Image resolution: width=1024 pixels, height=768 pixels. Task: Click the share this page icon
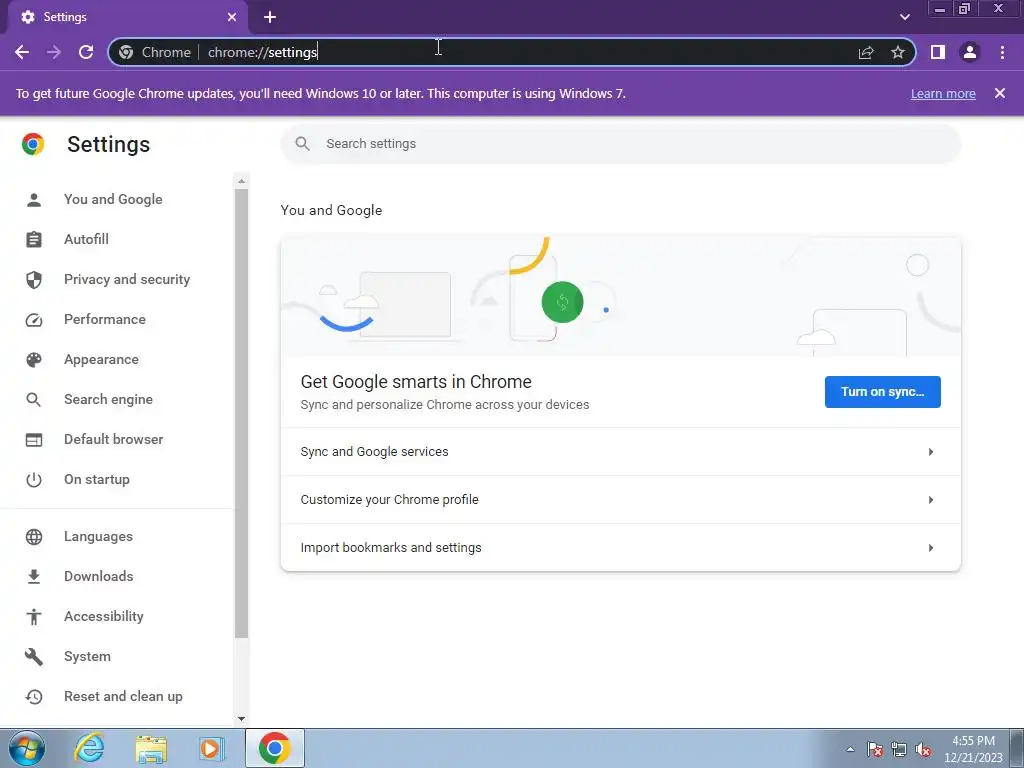point(866,52)
